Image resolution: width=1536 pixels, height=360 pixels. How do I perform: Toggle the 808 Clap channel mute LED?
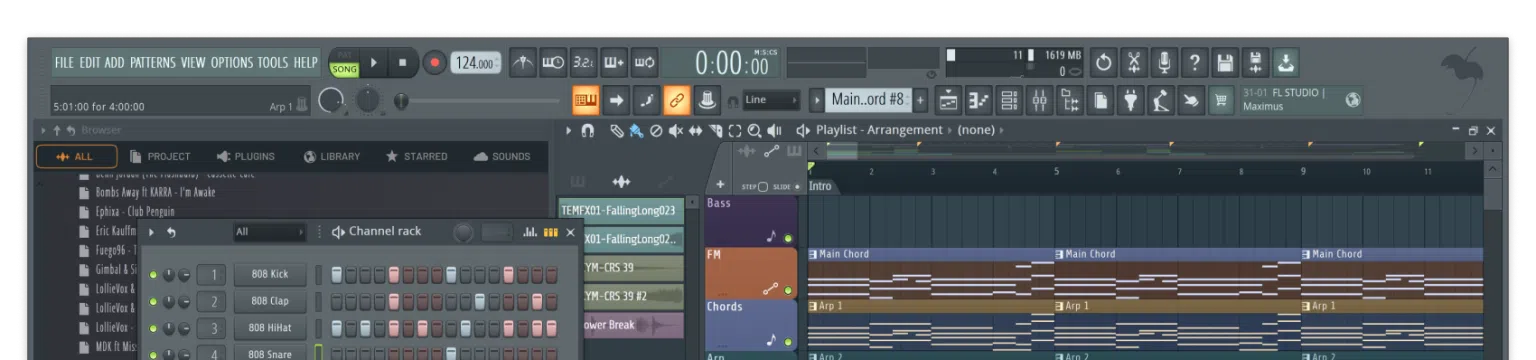coord(153,301)
